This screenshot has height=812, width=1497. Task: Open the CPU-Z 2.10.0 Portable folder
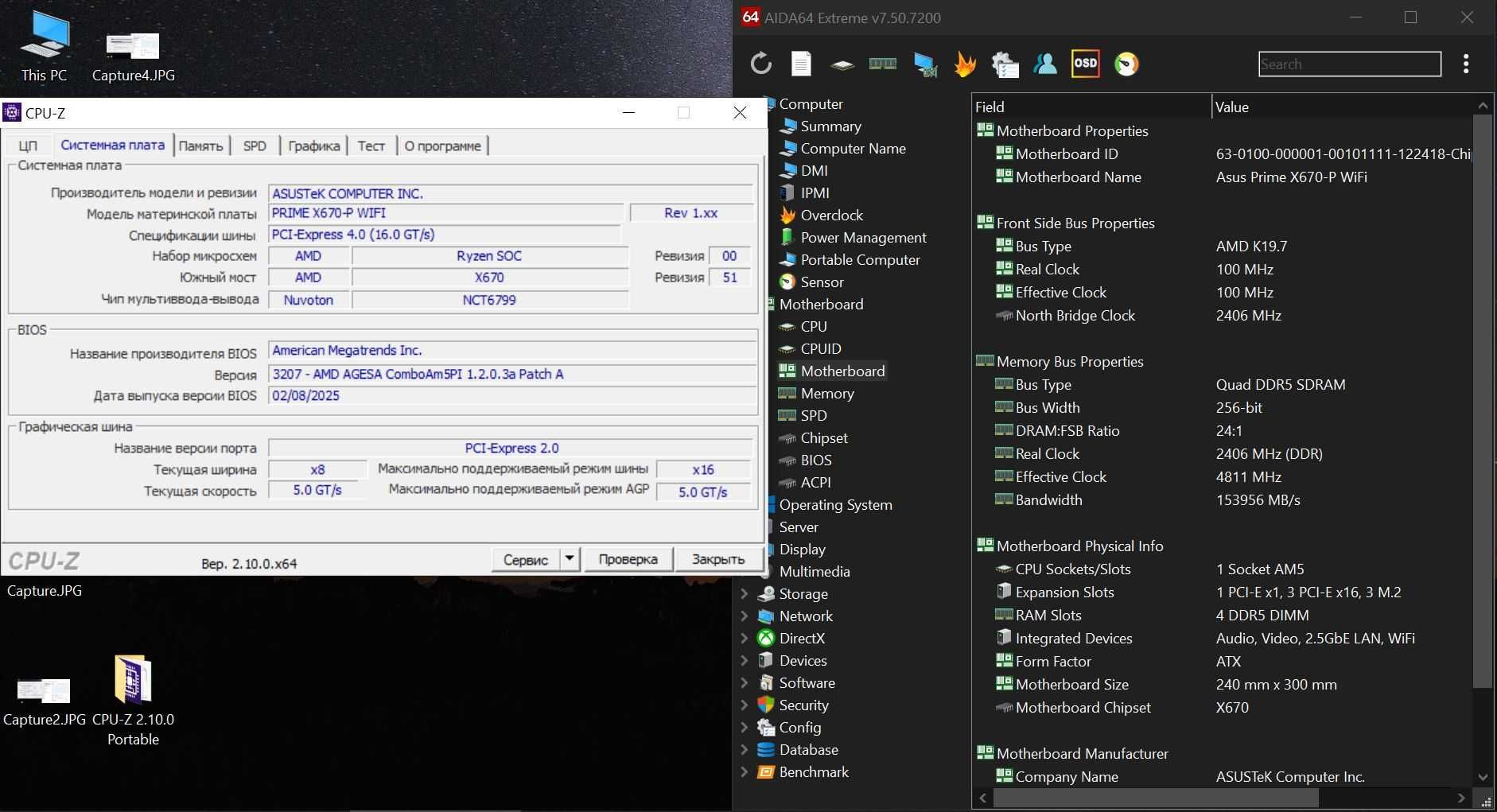tap(133, 700)
